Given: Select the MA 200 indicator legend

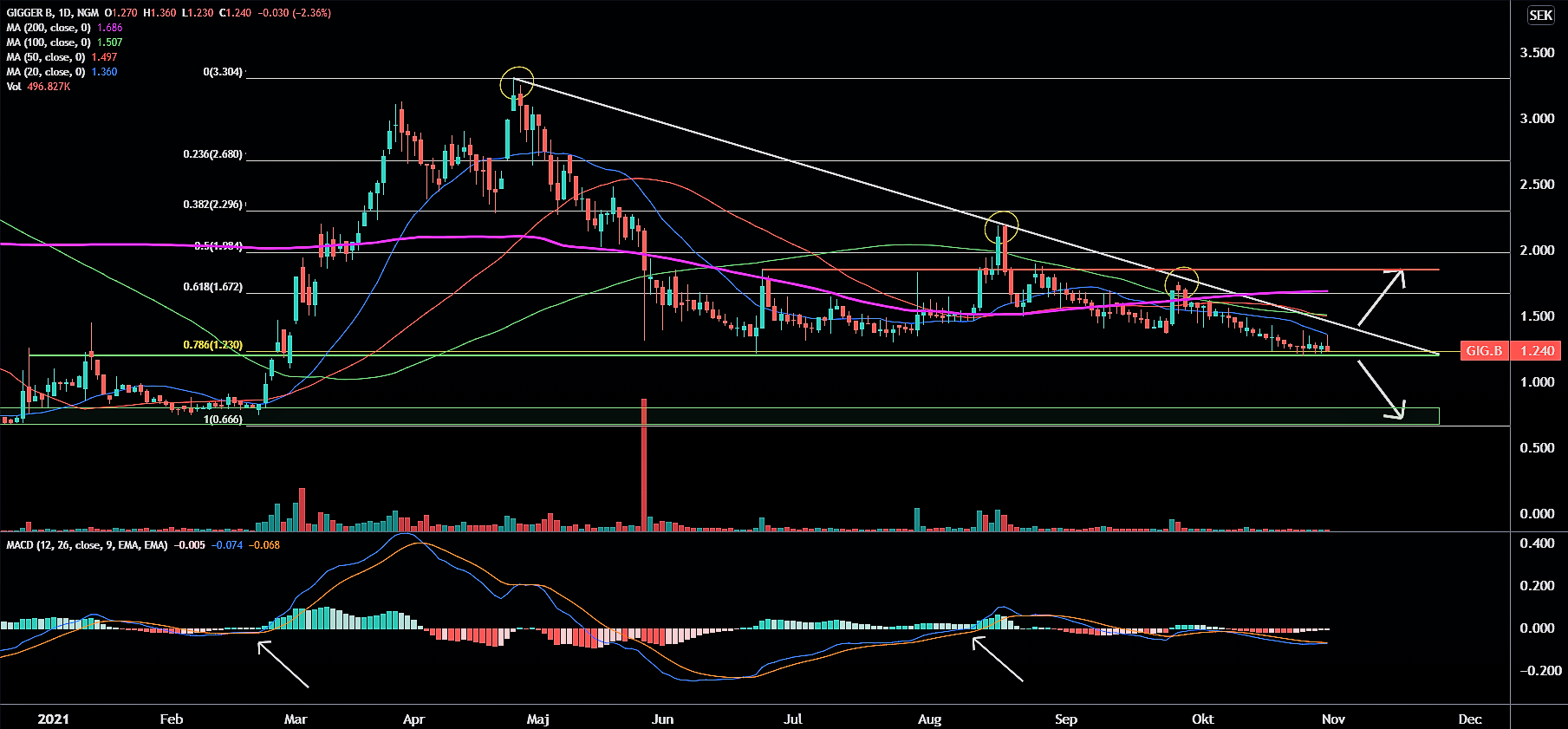Looking at the screenshot, I should [49, 28].
